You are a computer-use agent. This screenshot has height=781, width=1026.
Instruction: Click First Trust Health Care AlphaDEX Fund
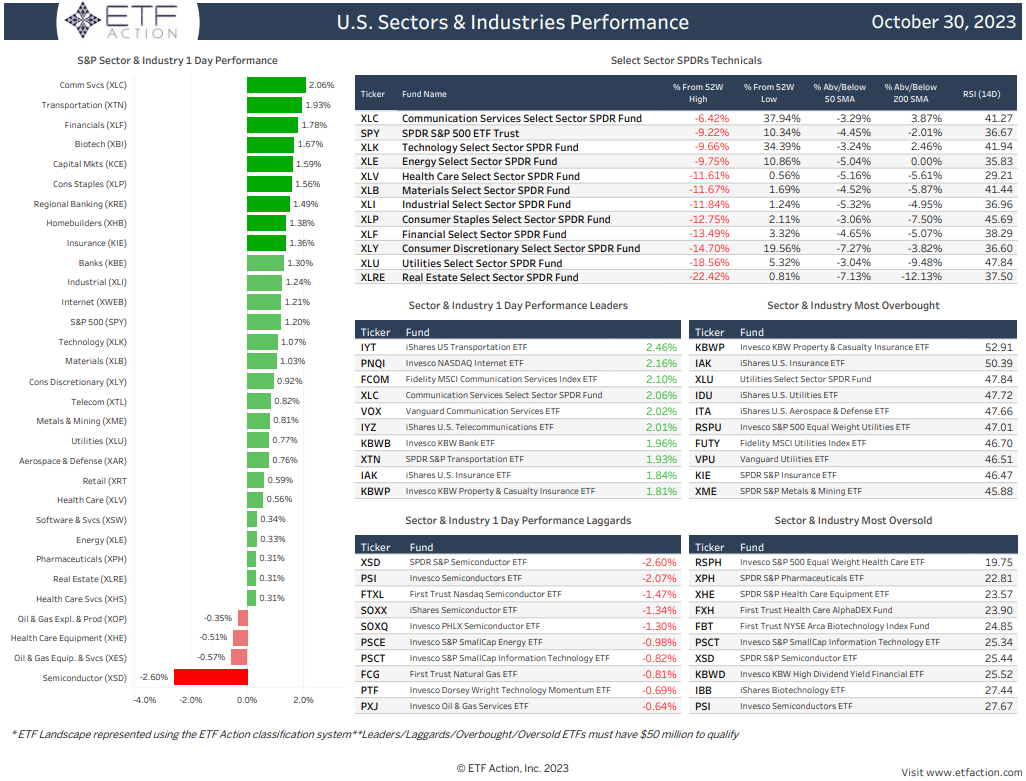[816, 610]
